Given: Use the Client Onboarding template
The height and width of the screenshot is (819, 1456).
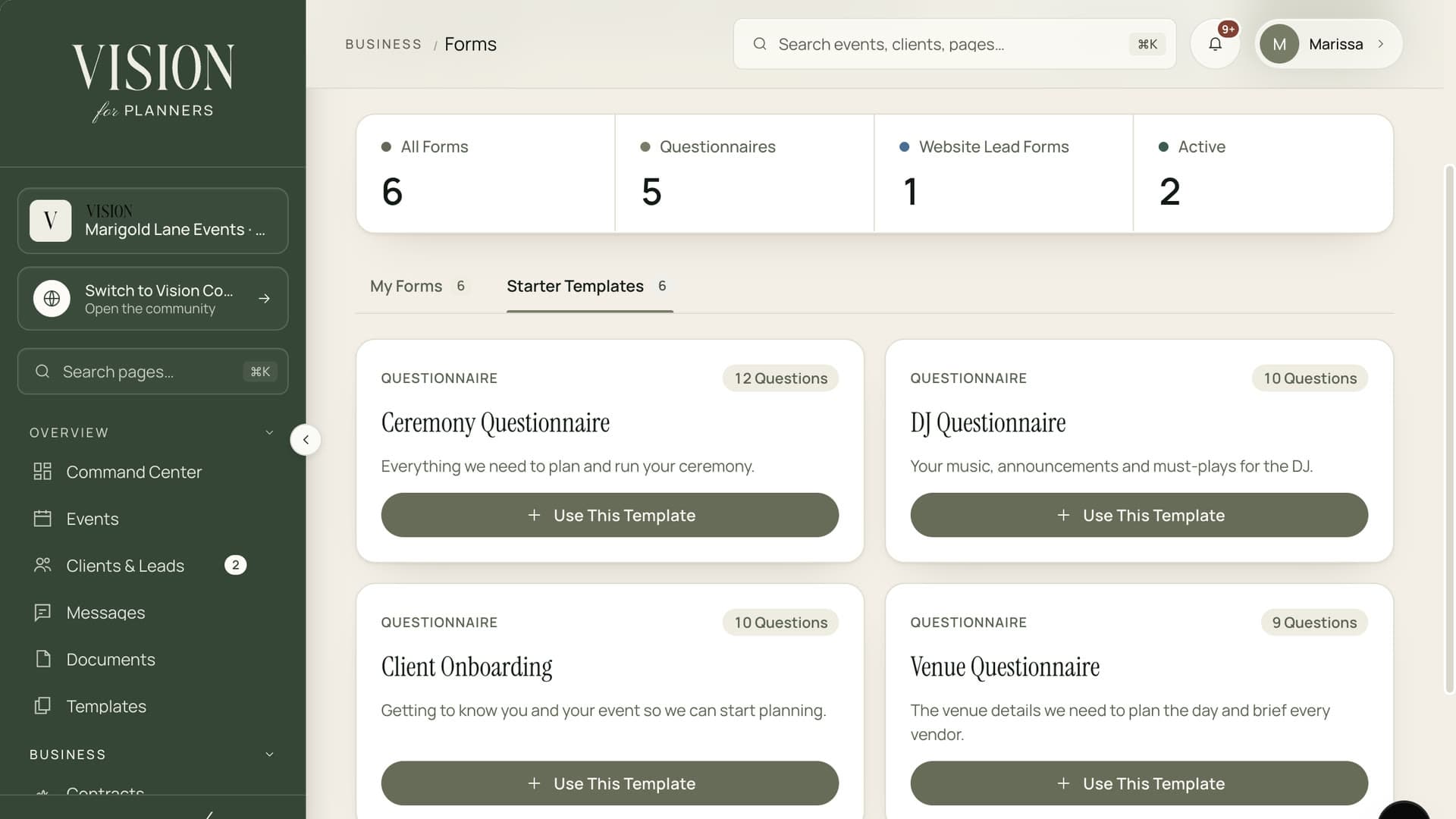Looking at the screenshot, I should click(610, 783).
